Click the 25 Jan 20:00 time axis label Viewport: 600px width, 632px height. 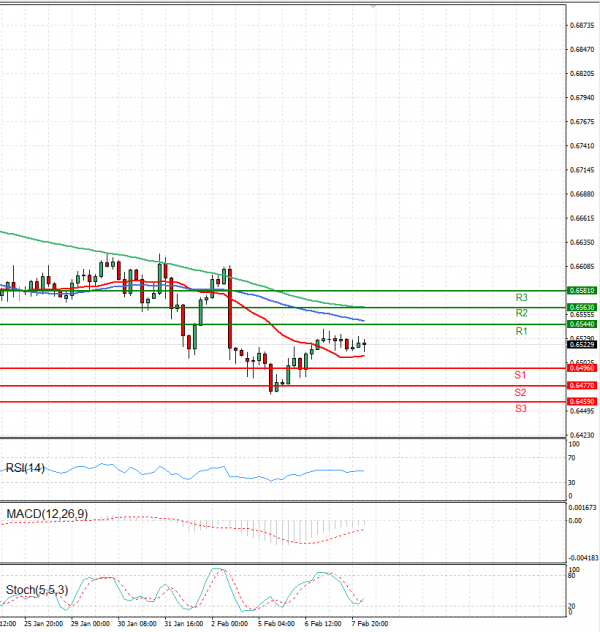(x=44, y=624)
